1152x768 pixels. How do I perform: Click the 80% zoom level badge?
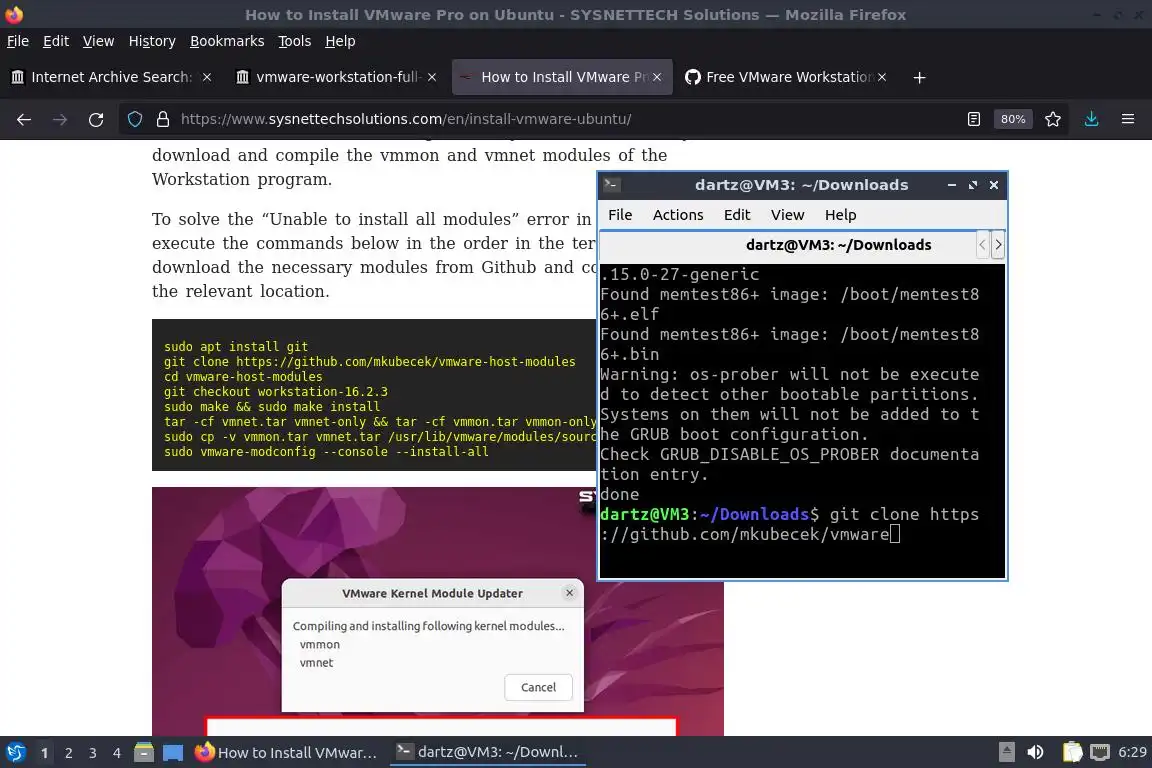[x=1013, y=119]
